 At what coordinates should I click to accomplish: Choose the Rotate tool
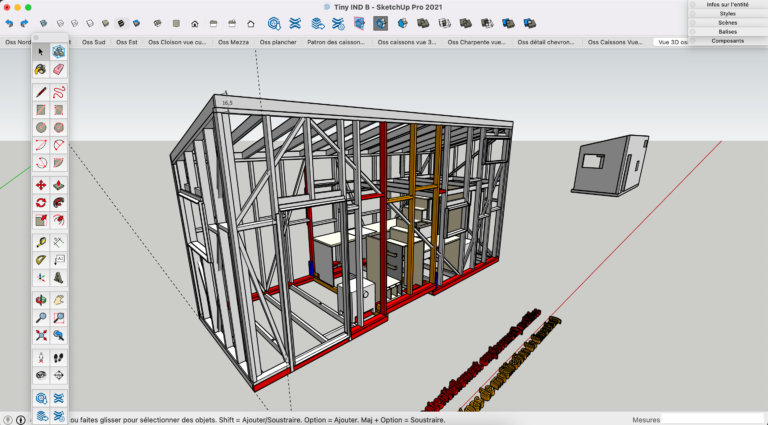coord(41,203)
